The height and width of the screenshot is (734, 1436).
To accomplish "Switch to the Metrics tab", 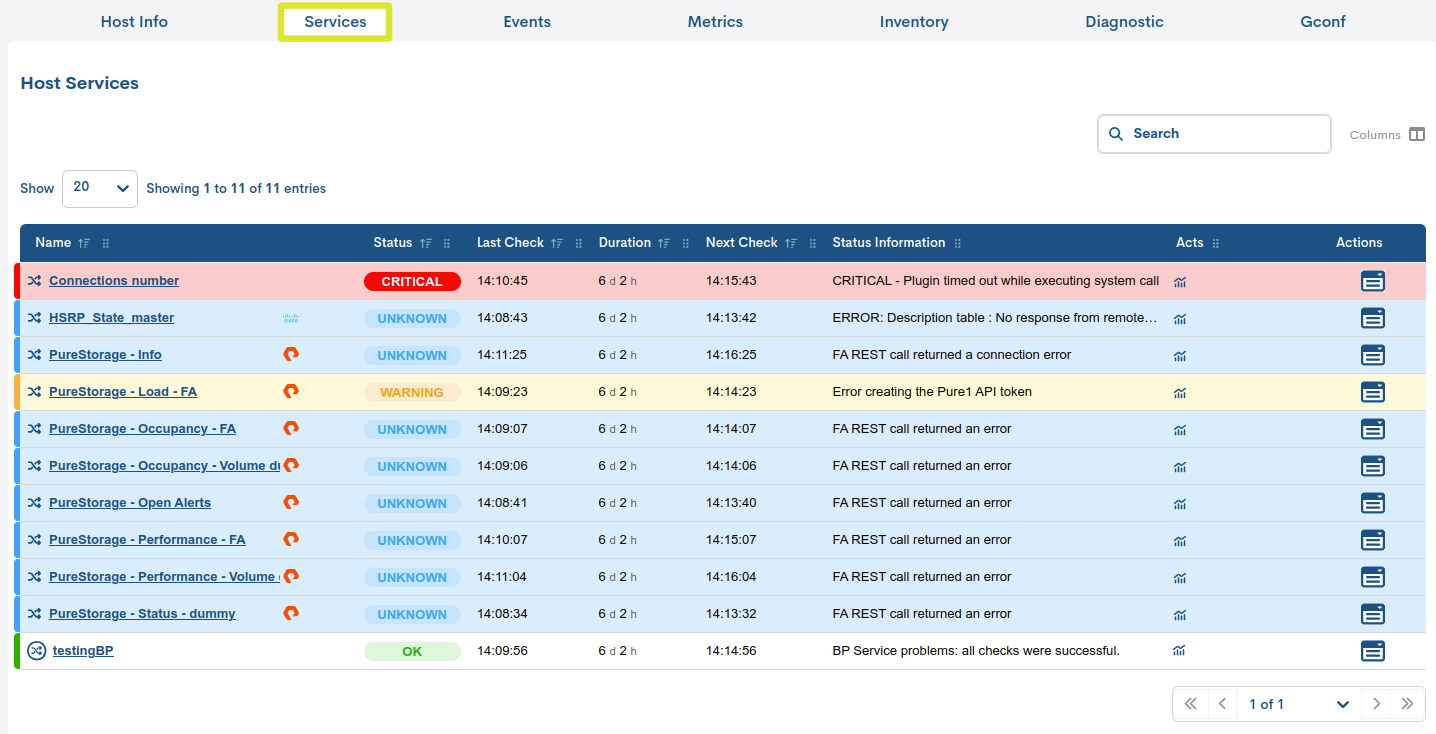I will tap(714, 21).
